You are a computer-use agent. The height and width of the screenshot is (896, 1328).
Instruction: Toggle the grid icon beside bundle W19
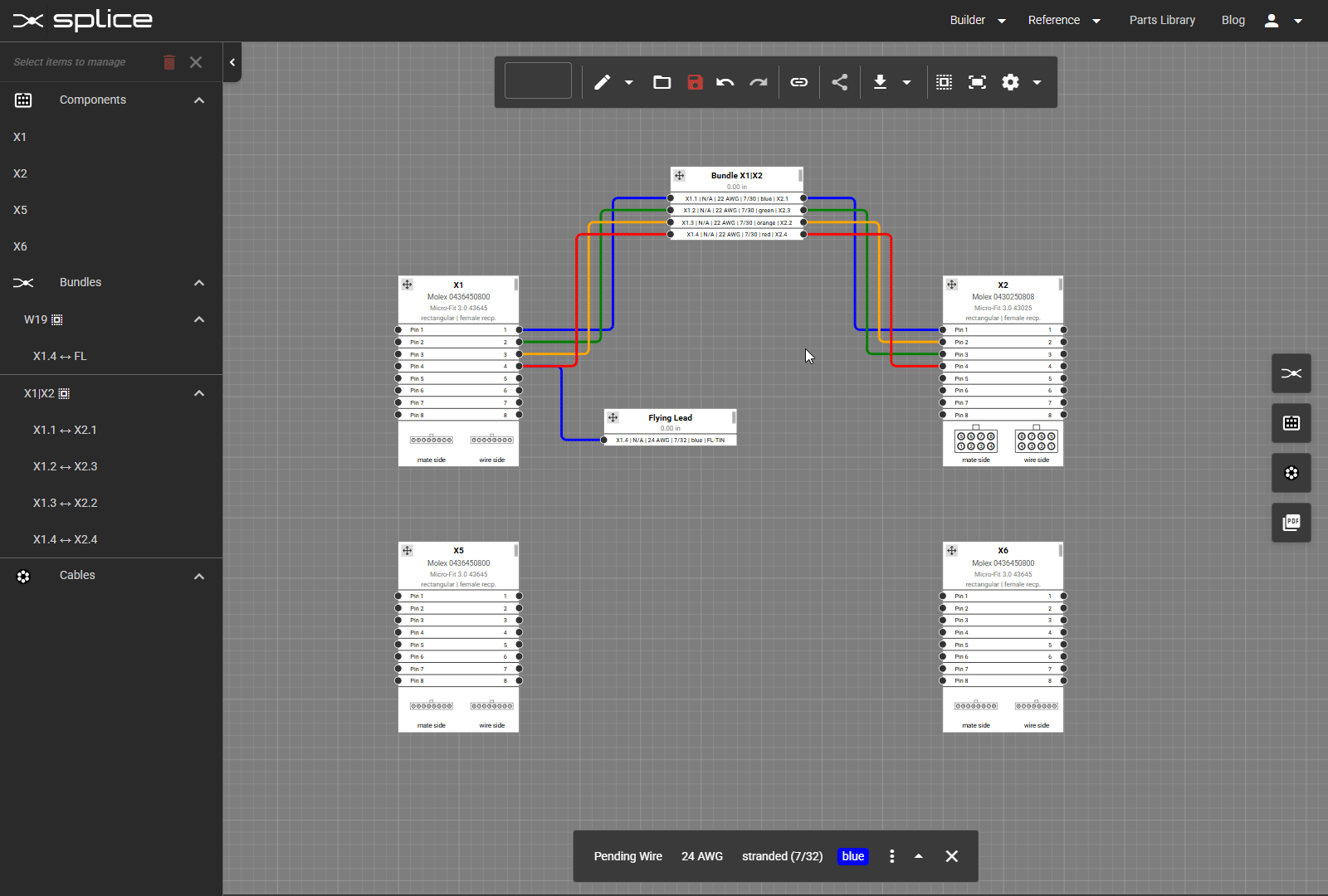[56, 319]
